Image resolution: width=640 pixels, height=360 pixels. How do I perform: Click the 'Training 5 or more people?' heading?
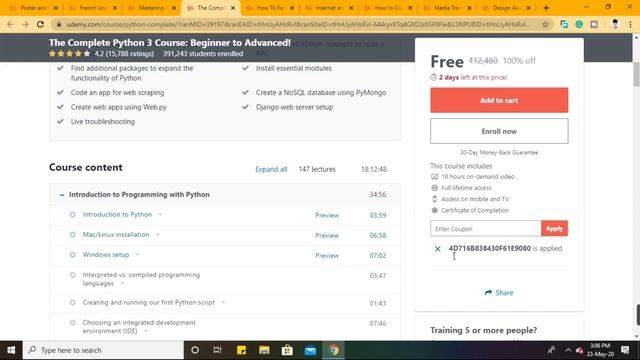coord(484,330)
